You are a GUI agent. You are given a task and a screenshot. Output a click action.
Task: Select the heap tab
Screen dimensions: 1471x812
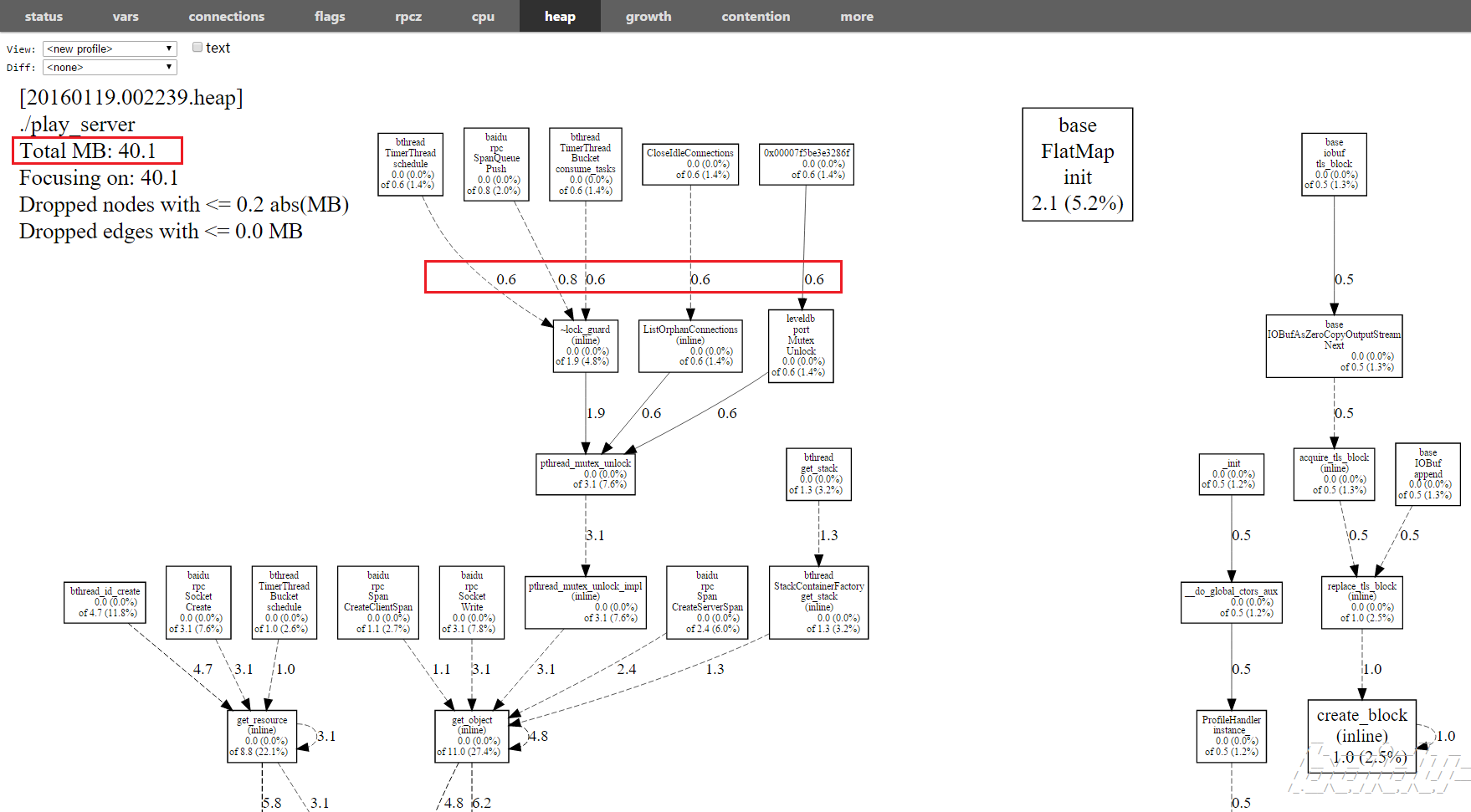tap(560, 16)
